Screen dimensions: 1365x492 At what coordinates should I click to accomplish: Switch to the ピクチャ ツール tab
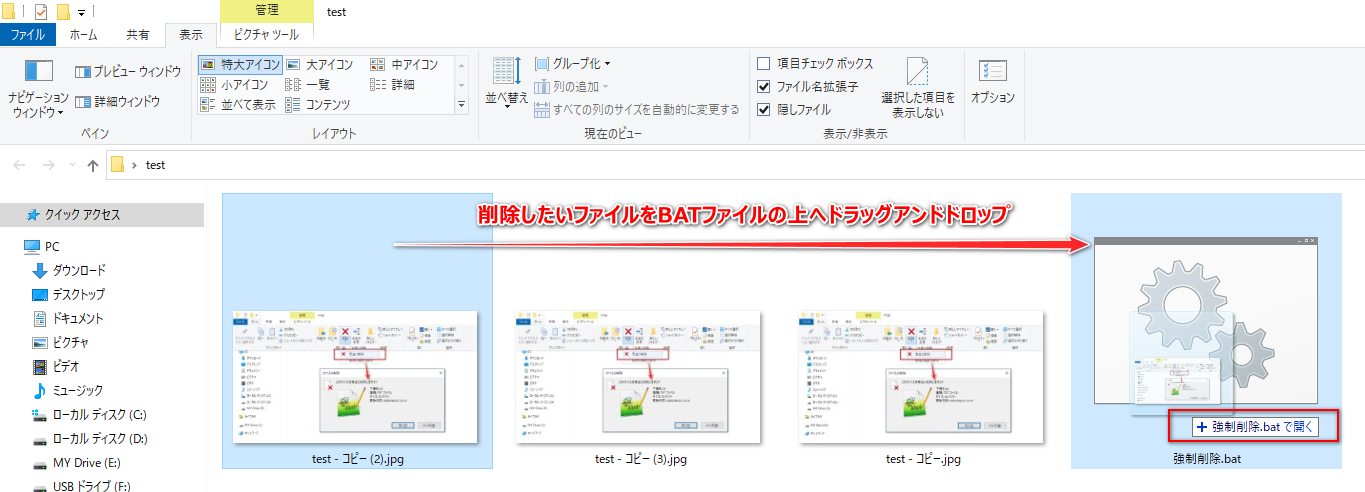point(265,34)
